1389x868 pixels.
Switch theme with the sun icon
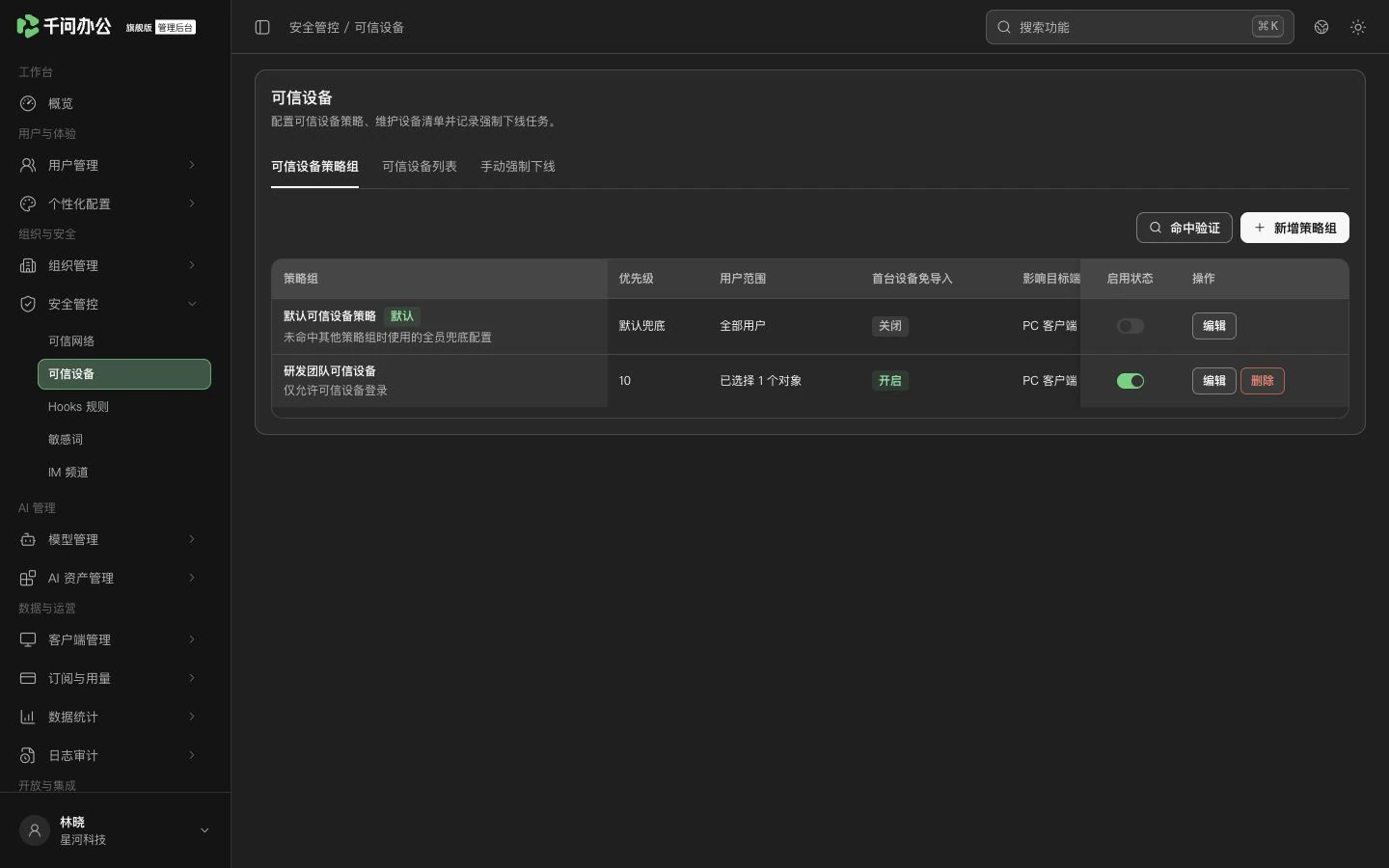[x=1358, y=27]
